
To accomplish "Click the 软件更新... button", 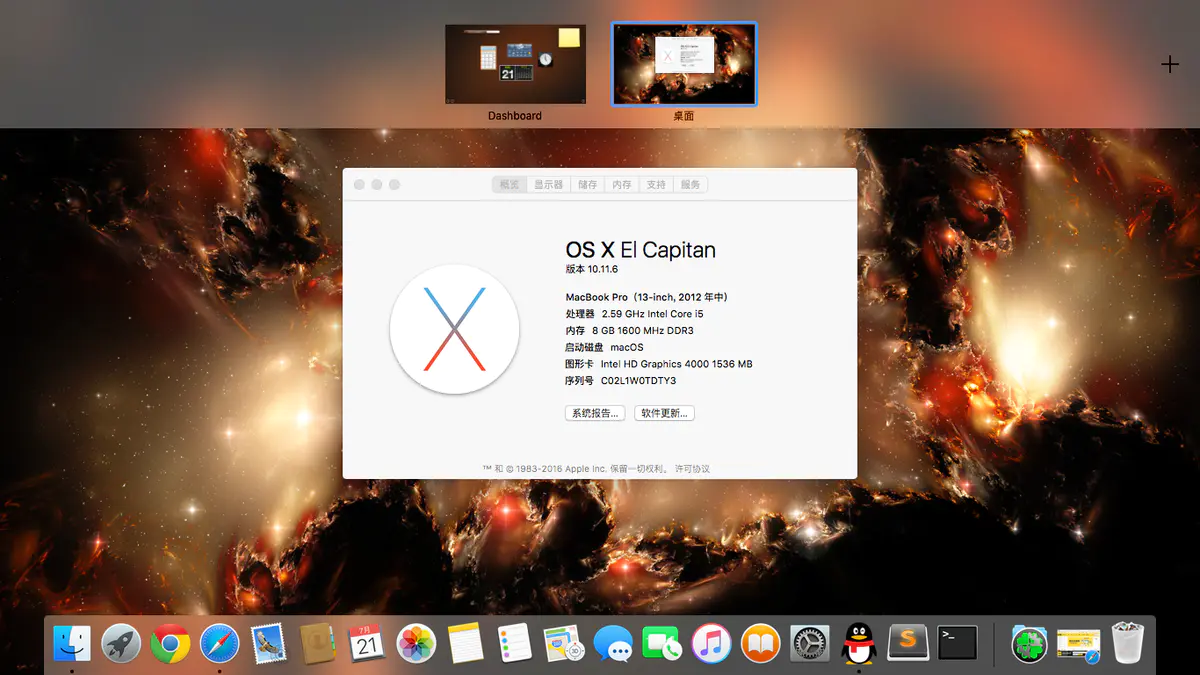I will point(664,413).
